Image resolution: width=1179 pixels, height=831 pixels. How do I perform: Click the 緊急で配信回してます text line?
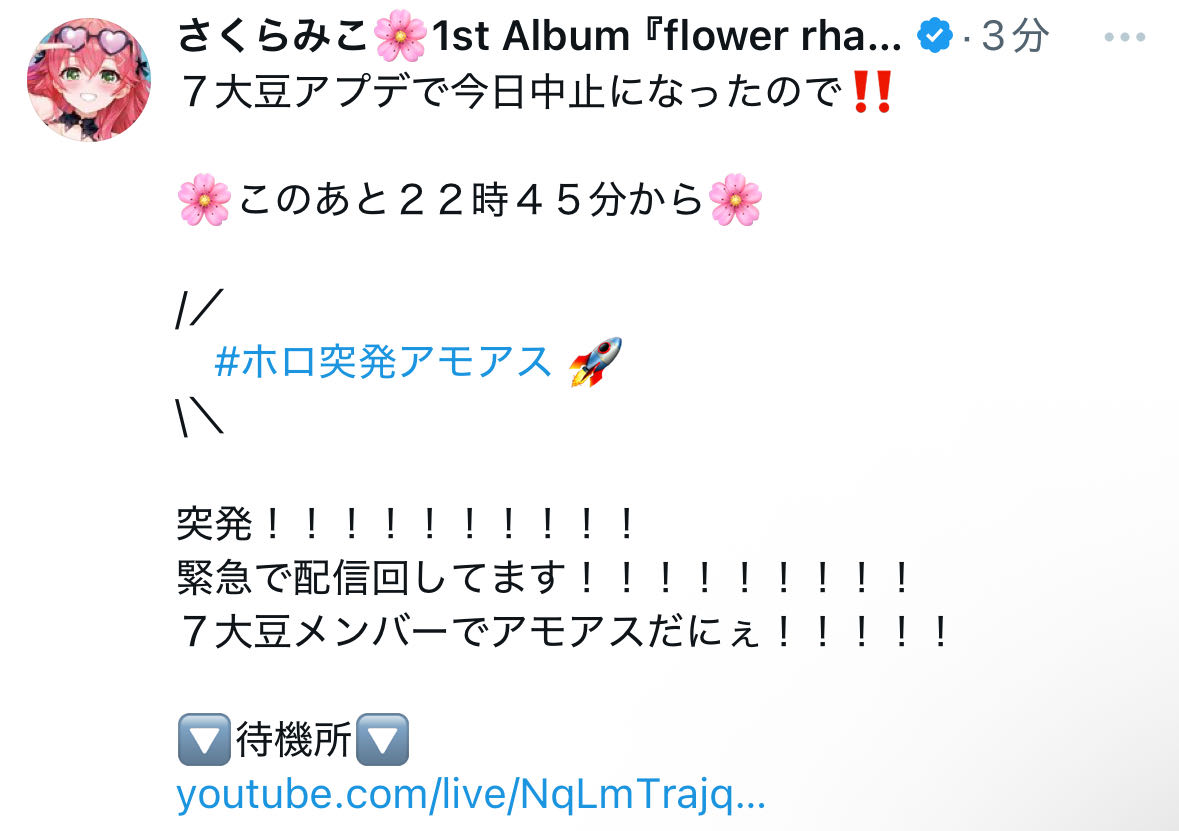544,578
